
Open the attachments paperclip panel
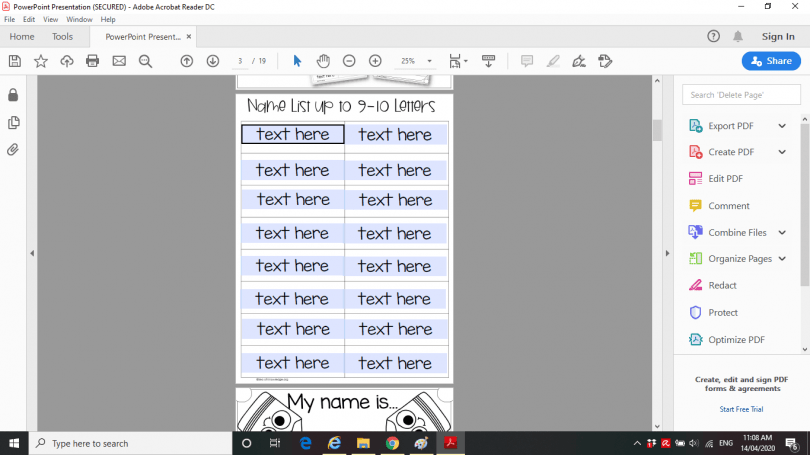click(x=13, y=150)
